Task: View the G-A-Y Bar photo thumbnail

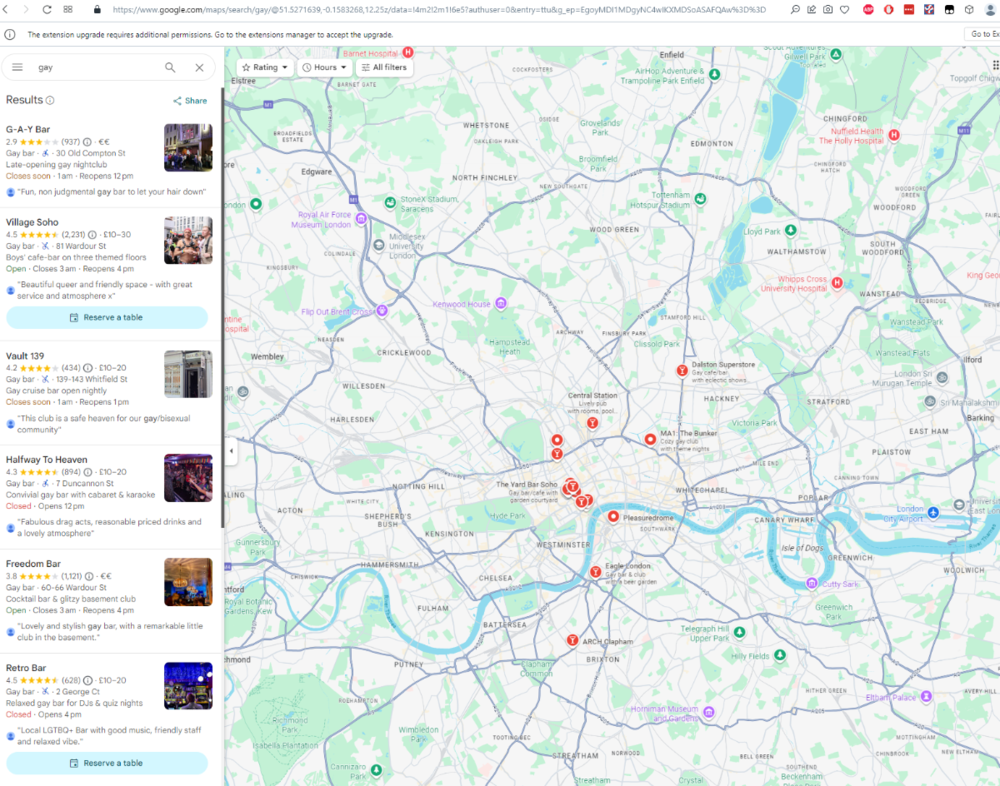Action: point(188,148)
